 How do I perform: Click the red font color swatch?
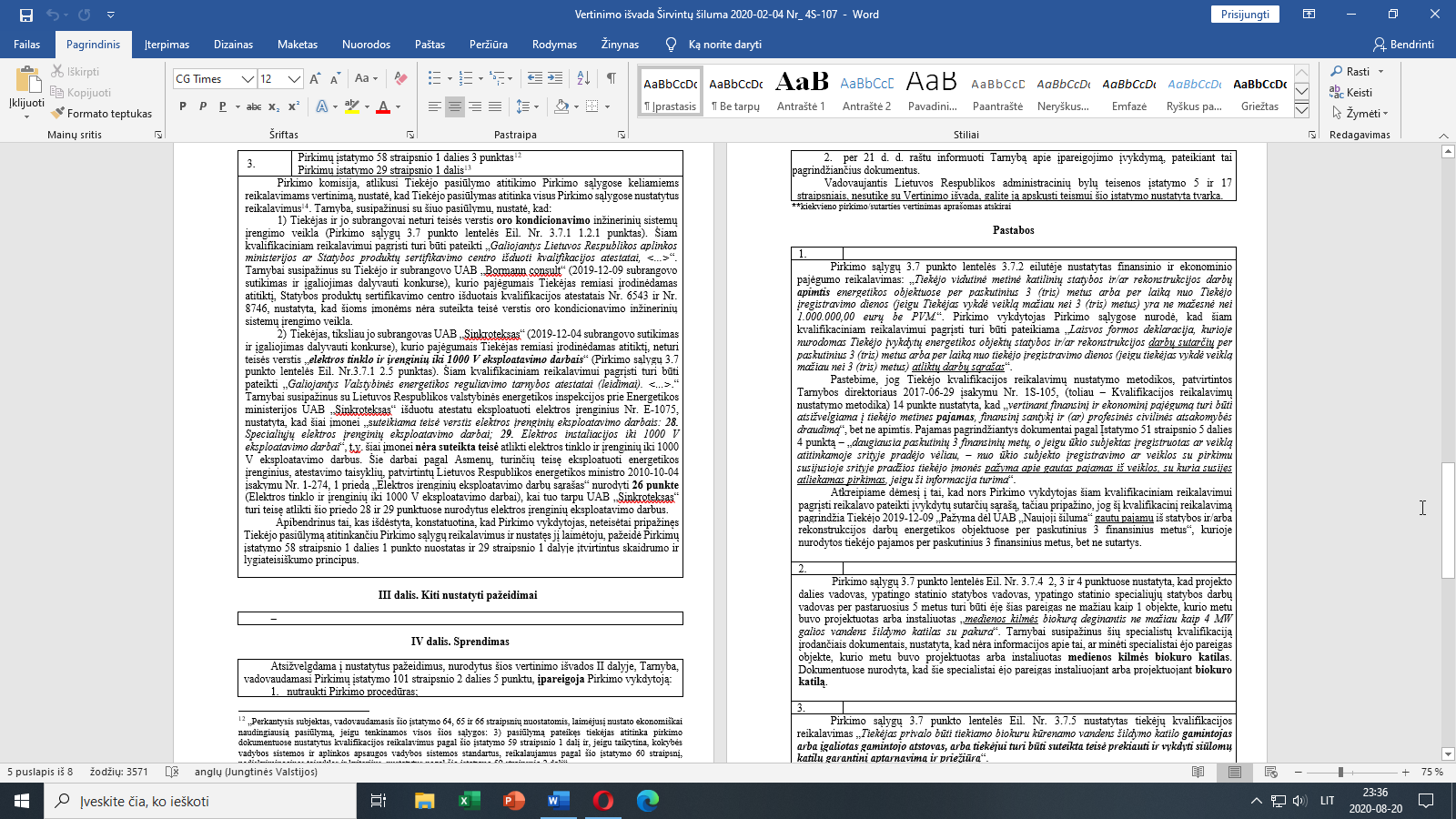[x=383, y=106]
